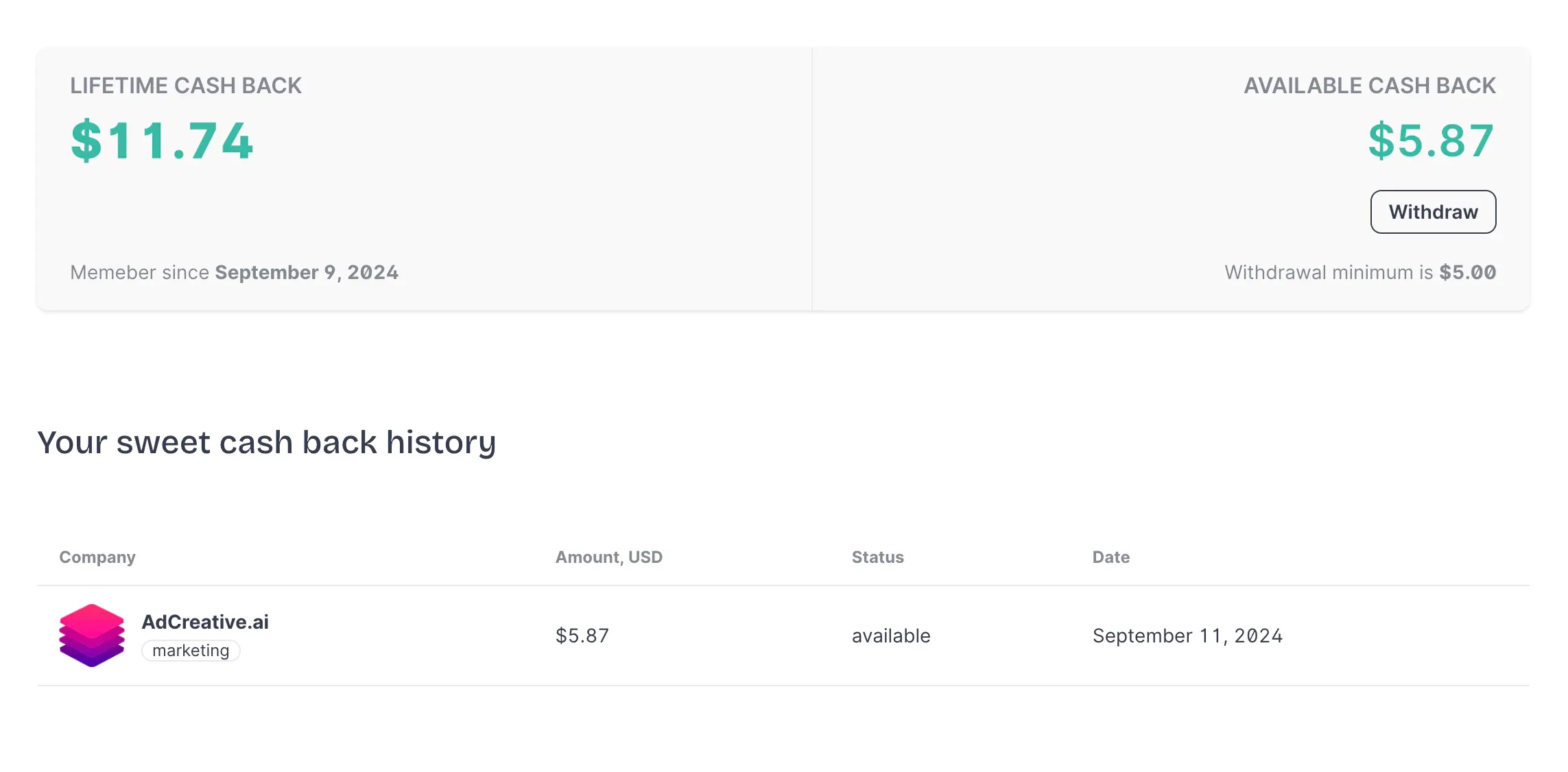Select the AdCreative.ai transaction row
The height and width of the screenshot is (772, 1568).
coord(784,636)
